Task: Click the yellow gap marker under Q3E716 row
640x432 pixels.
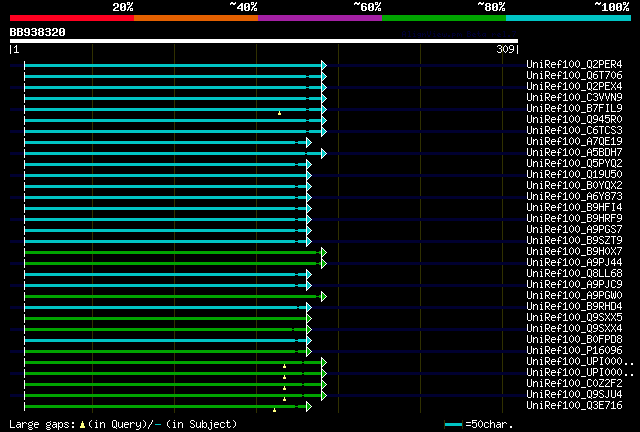Action: [274, 410]
